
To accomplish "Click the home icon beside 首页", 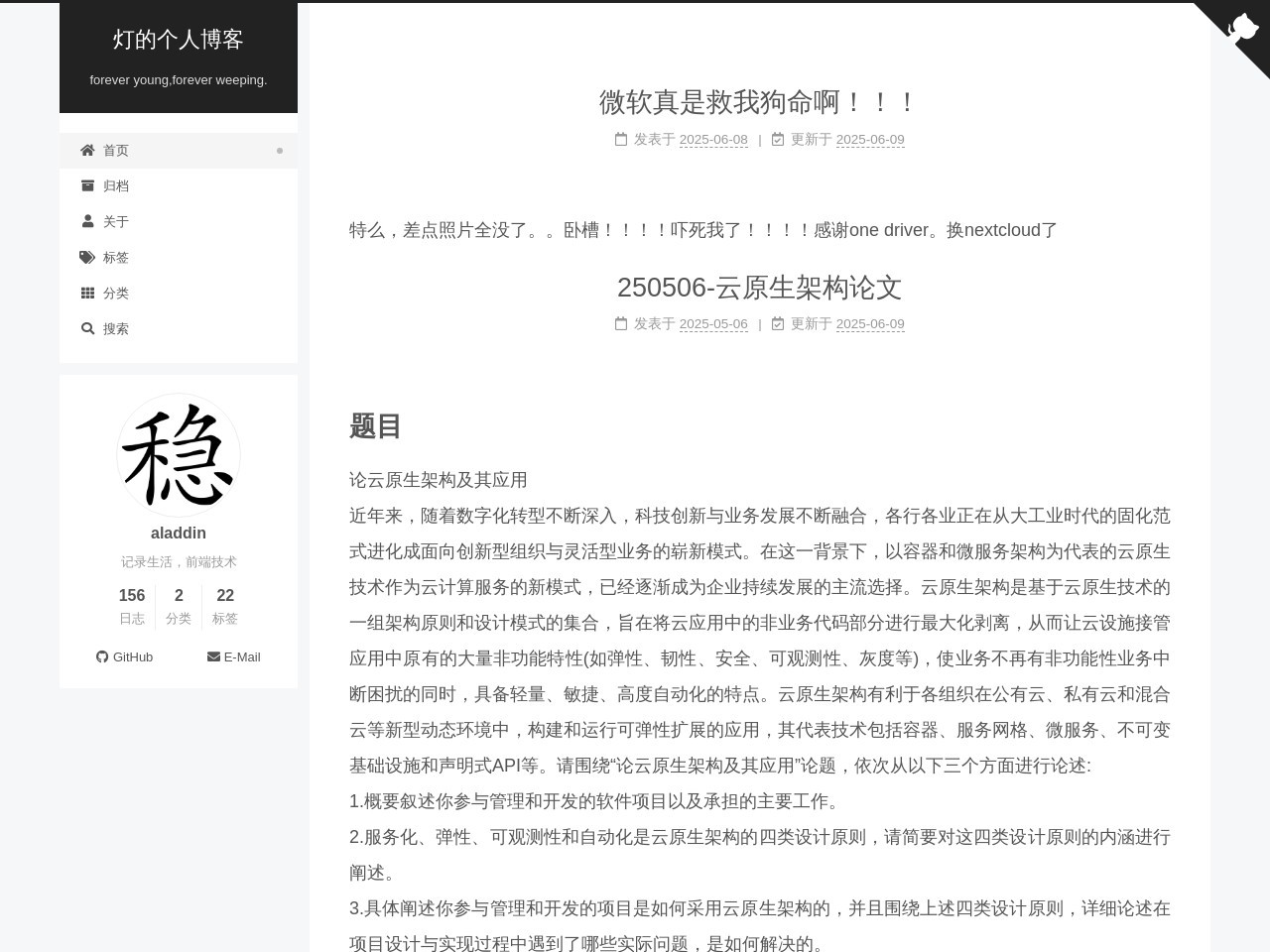I will point(87,150).
